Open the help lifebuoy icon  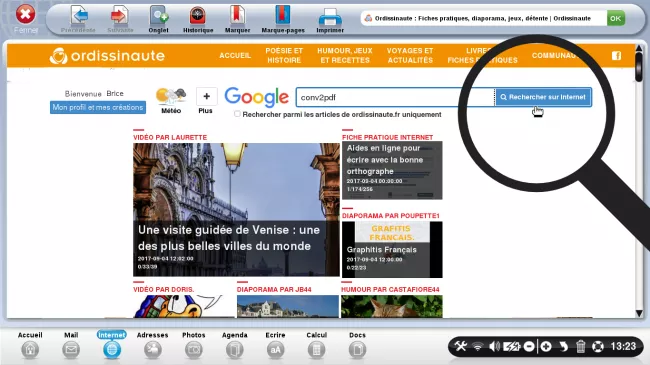[598, 346]
